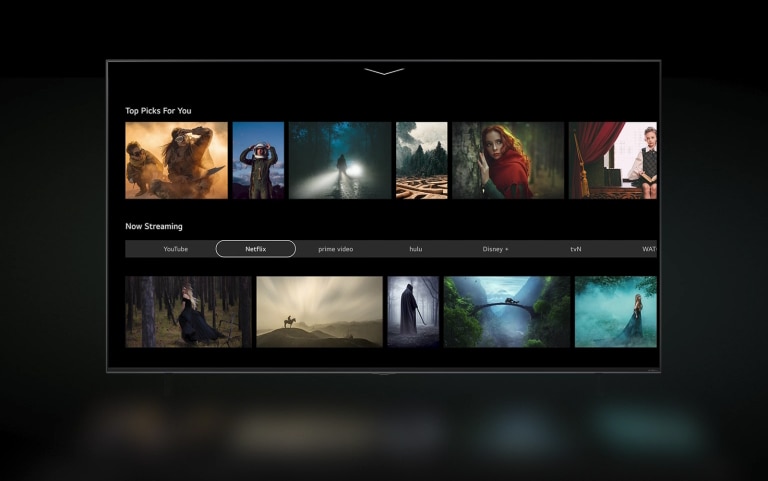Select the tvN streaming tab
Viewport: 768px width, 481px height.
click(576, 249)
